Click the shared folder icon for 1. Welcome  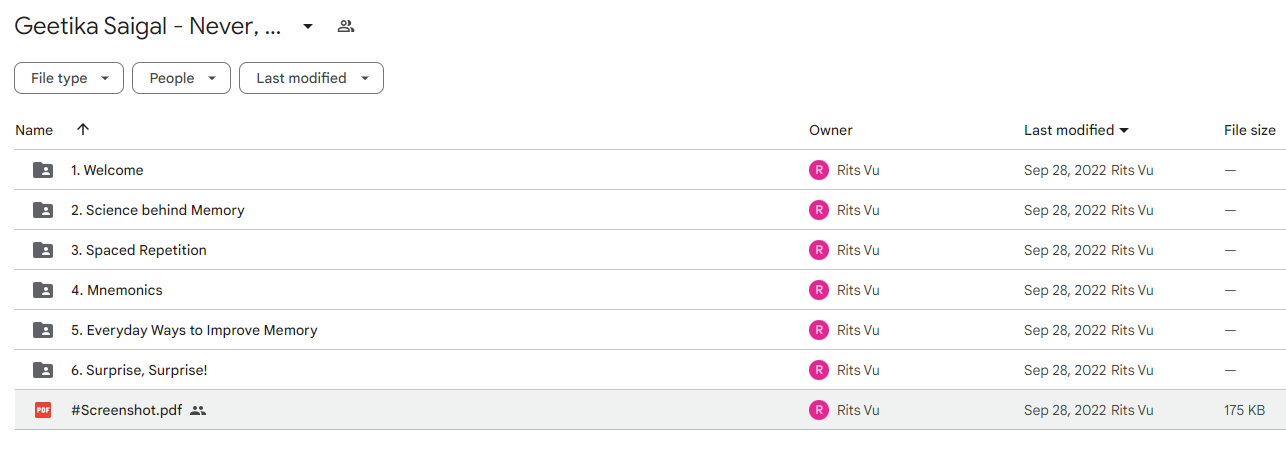pyautogui.click(x=43, y=170)
